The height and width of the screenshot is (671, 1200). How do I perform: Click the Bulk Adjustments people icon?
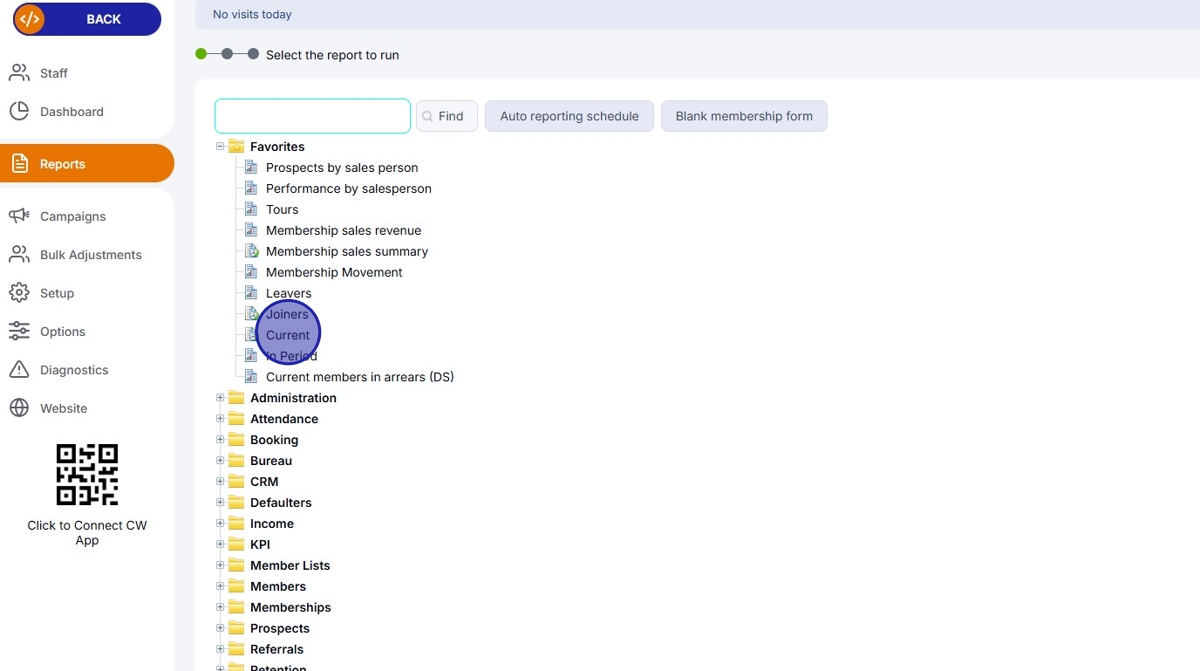(19, 254)
